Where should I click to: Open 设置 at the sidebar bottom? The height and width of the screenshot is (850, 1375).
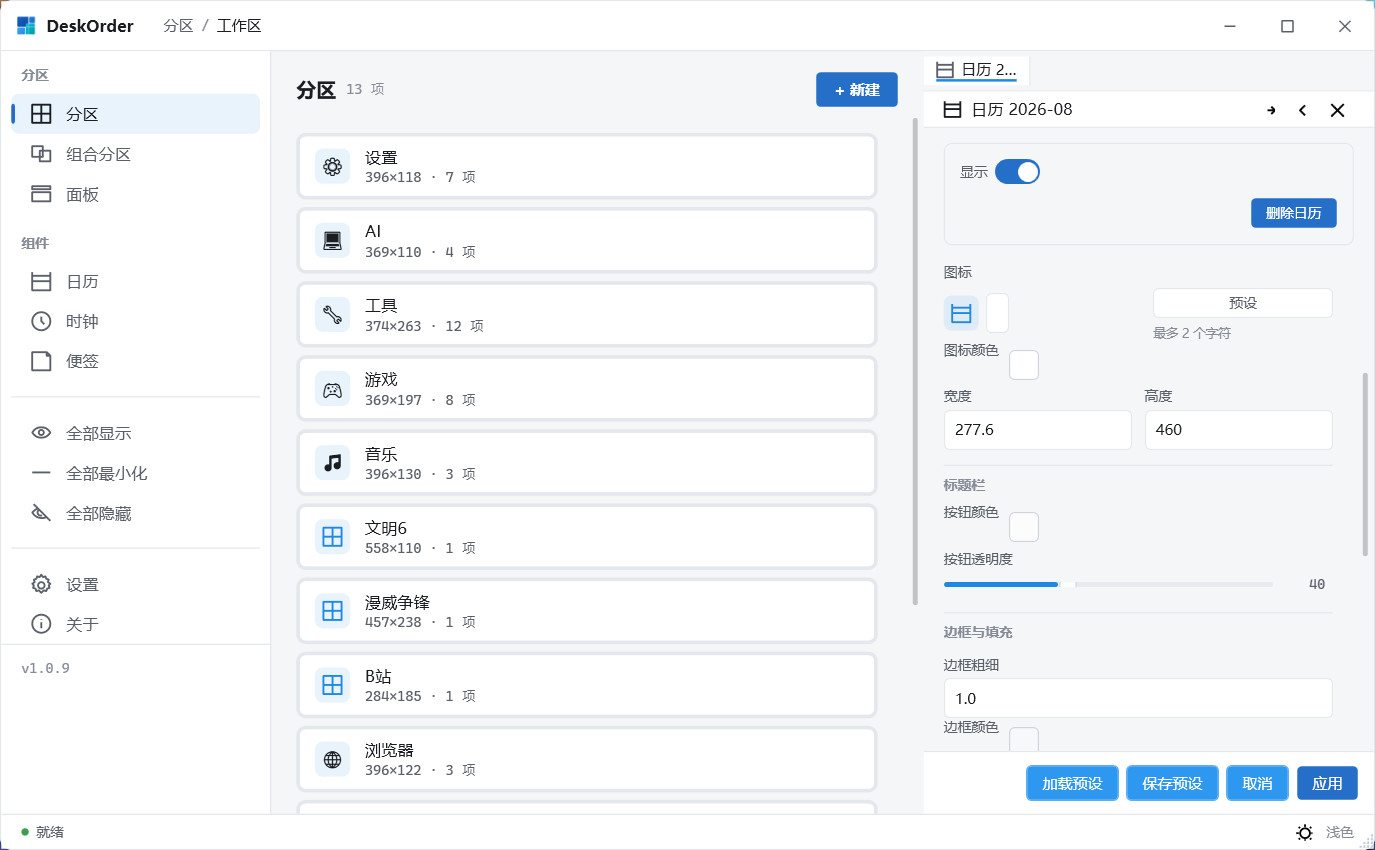136,584
